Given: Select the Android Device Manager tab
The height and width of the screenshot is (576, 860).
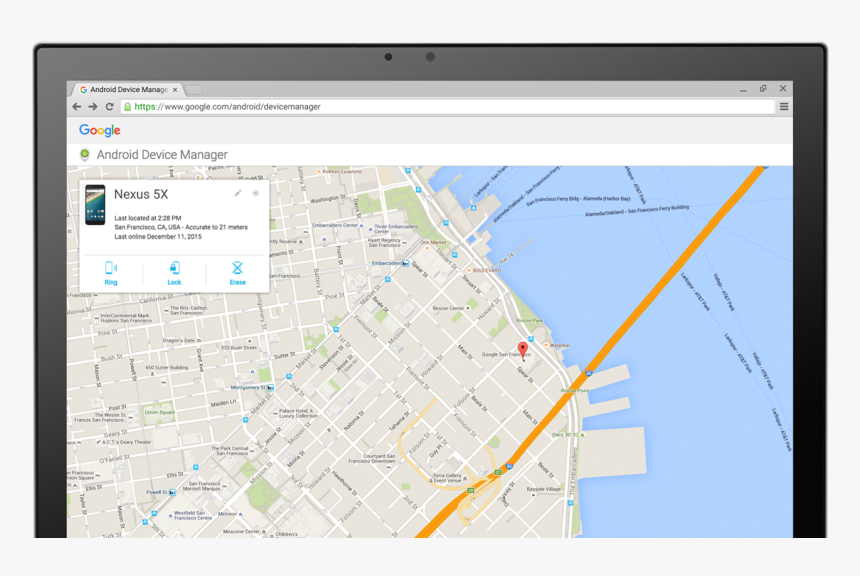Looking at the screenshot, I should (129, 89).
